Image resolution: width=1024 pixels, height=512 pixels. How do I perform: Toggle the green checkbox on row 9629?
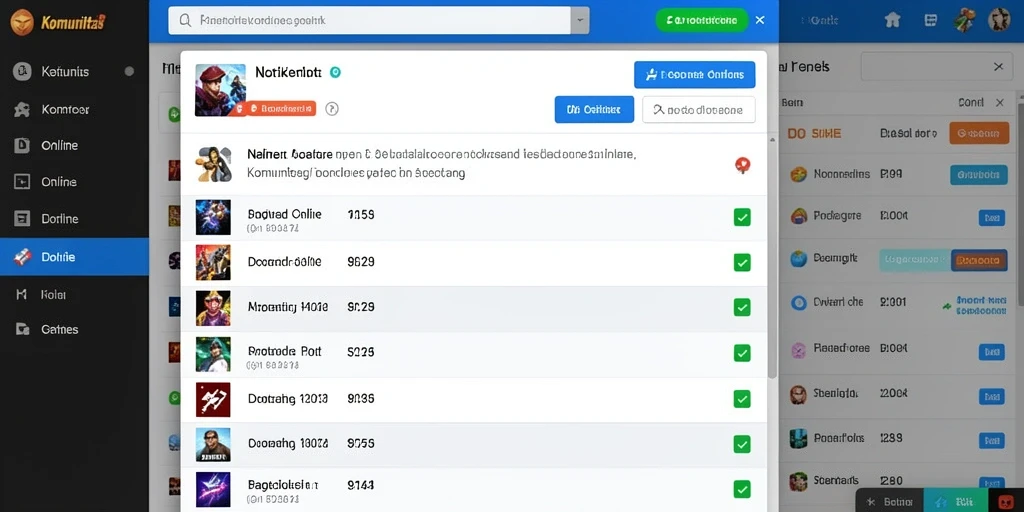[x=742, y=263]
